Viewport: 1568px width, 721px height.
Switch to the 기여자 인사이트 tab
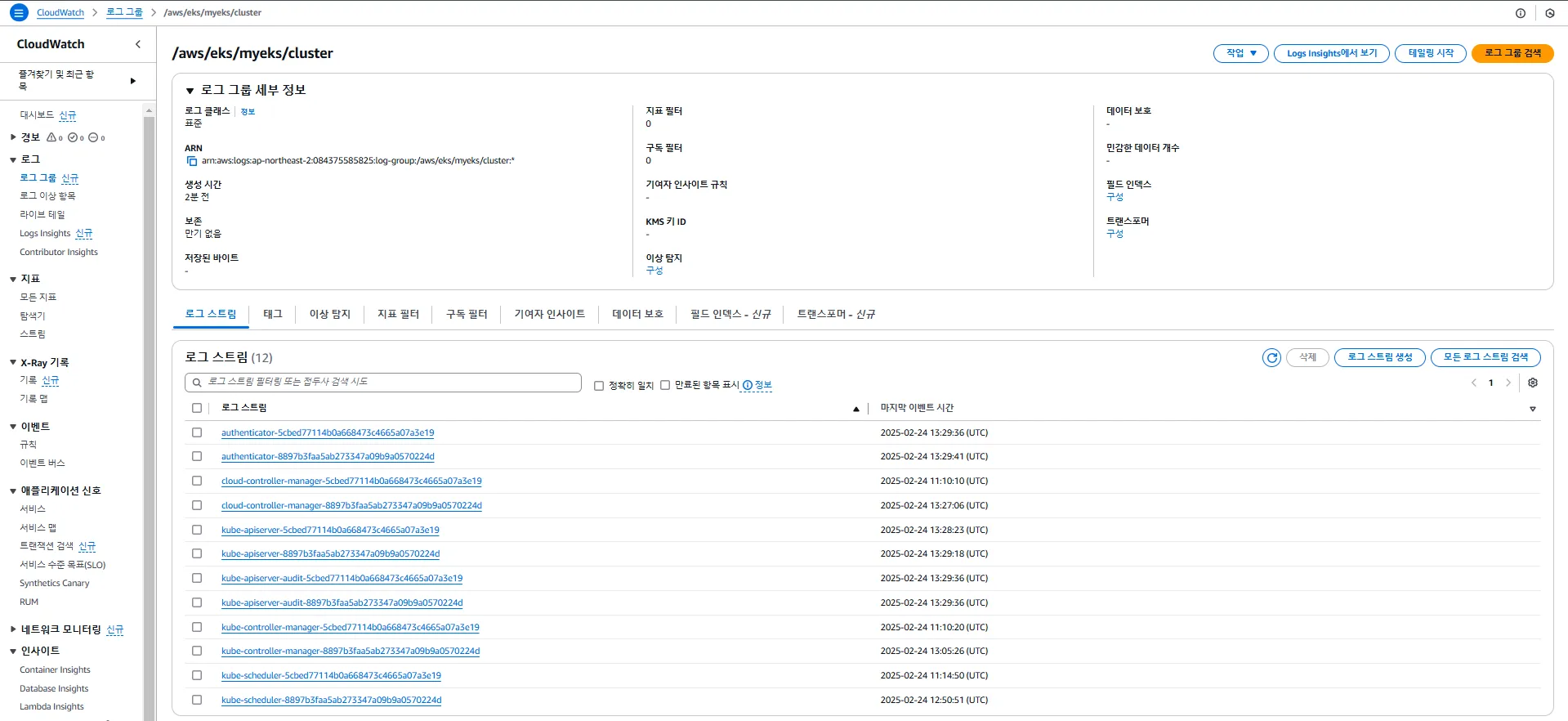click(550, 314)
